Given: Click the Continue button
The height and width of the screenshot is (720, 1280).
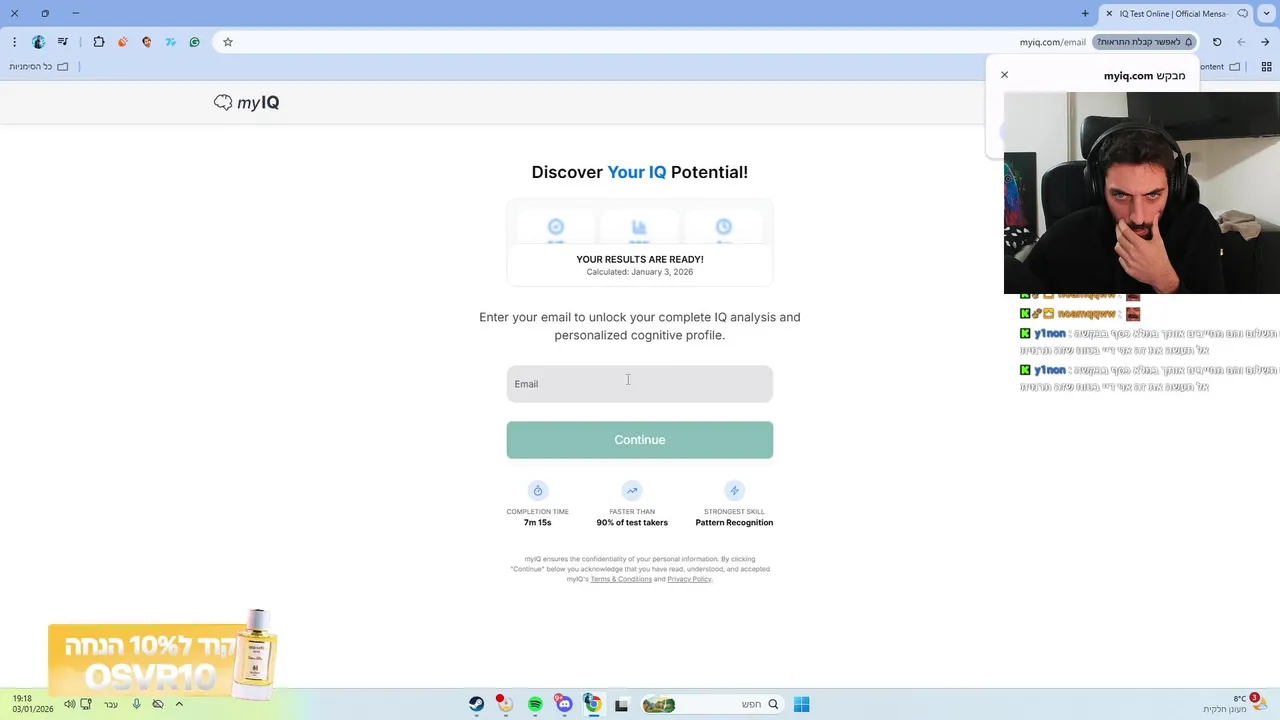Looking at the screenshot, I should (x=640, y=440).
